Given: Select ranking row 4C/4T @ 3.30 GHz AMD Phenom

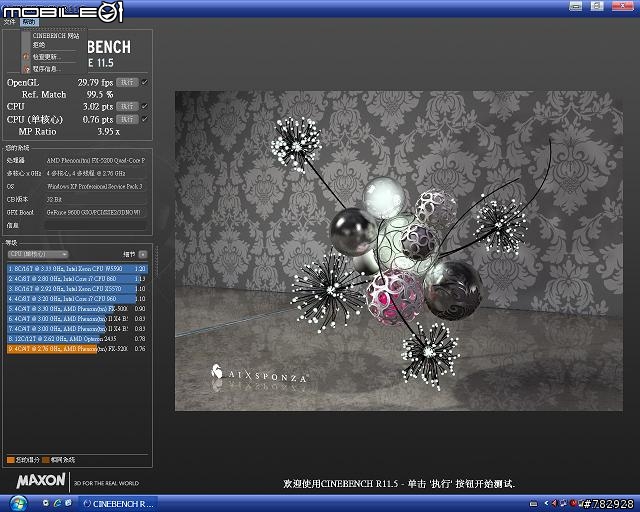Looking at the screenshot, I should click(77, 309).
